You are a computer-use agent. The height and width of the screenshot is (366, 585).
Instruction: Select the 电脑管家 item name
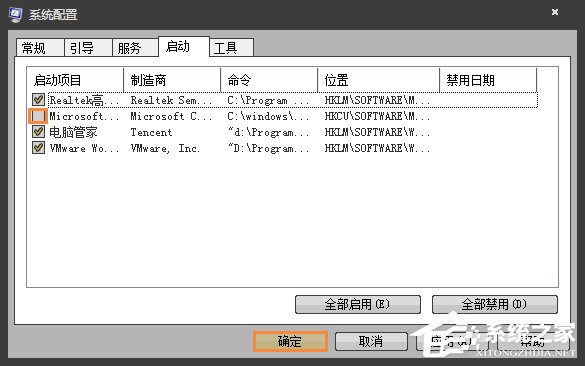click(x=73, y=132)
